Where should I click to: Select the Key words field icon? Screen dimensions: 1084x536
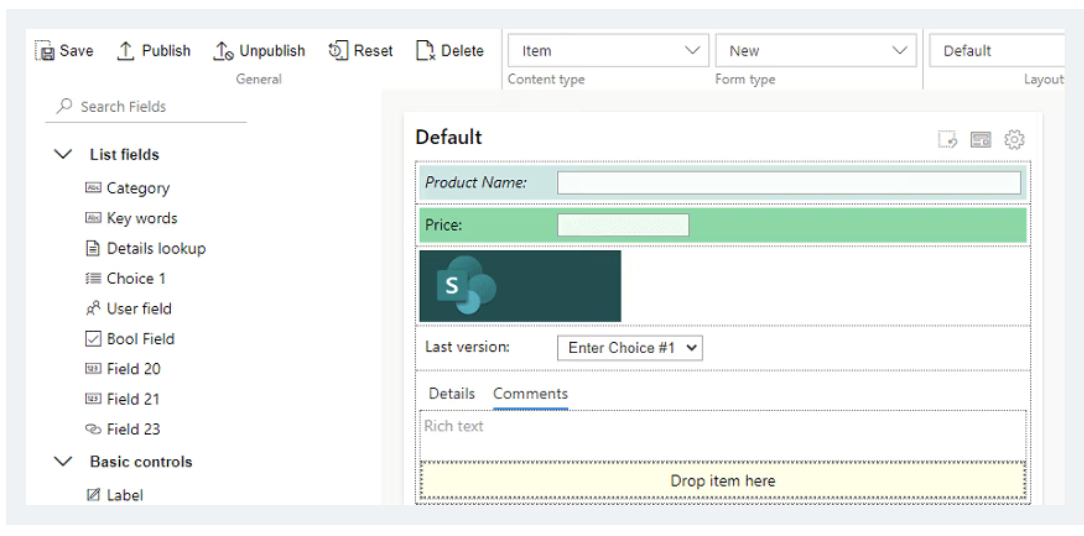click(x=93, y=218)
